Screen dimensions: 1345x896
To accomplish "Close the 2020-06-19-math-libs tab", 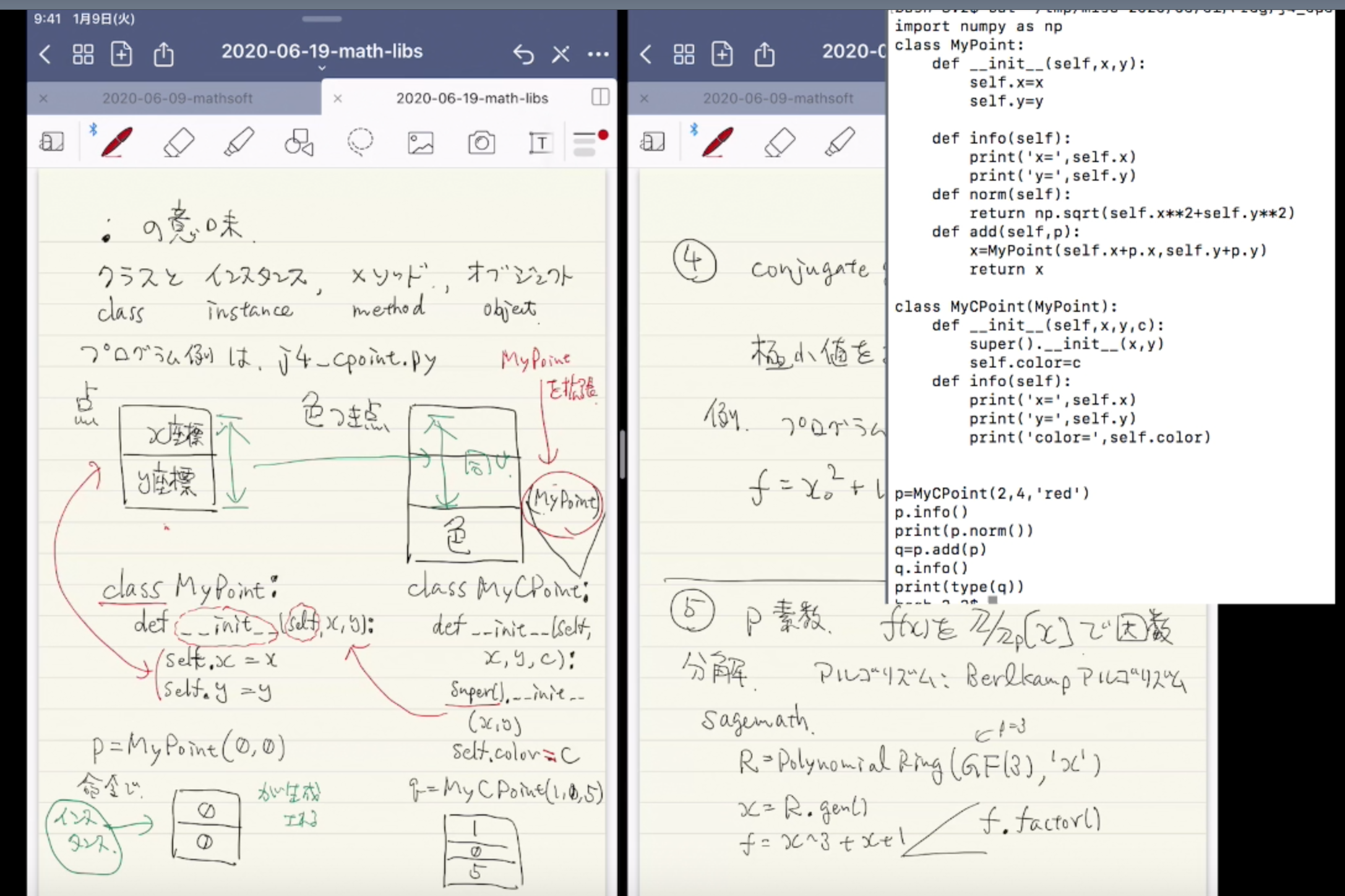I will pos(338,98).
